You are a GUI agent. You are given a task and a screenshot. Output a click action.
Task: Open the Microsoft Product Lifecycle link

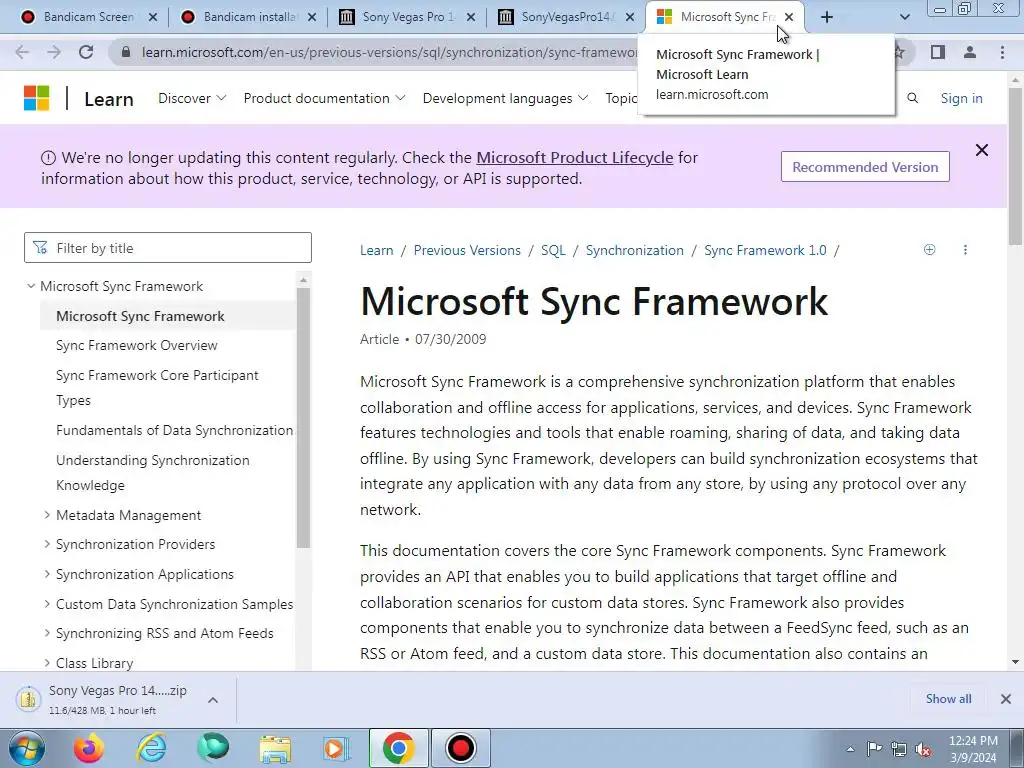(575, 157)
